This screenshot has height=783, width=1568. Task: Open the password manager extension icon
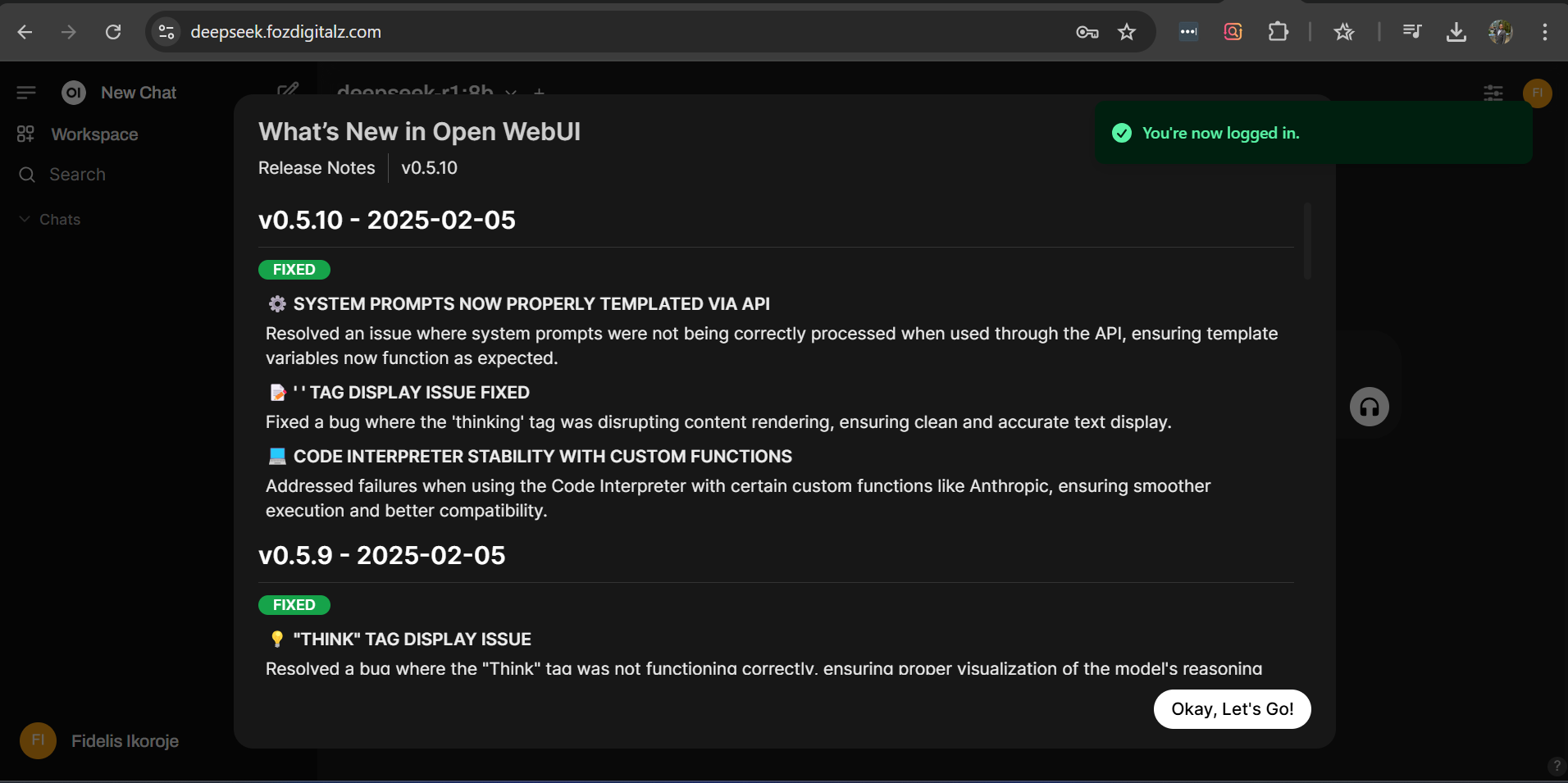coord(1188,32)
